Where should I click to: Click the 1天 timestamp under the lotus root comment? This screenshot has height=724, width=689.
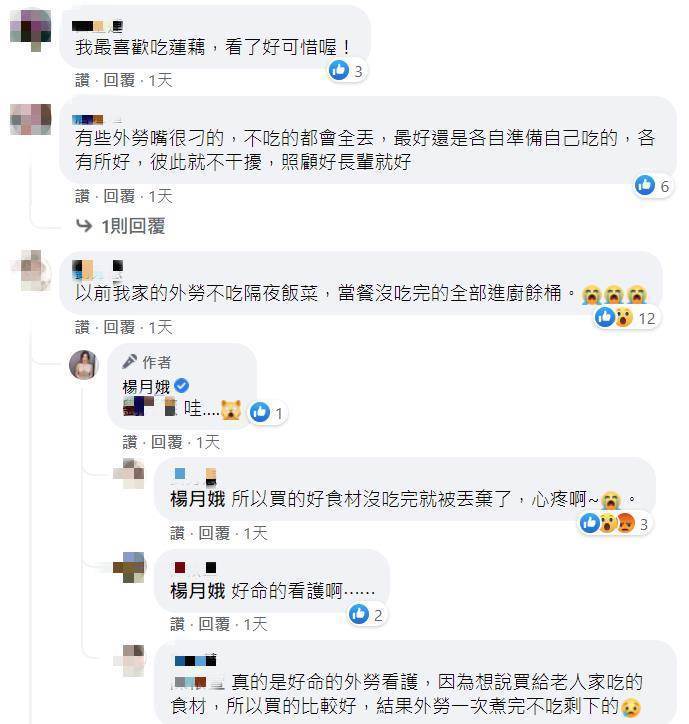(160, 80)
